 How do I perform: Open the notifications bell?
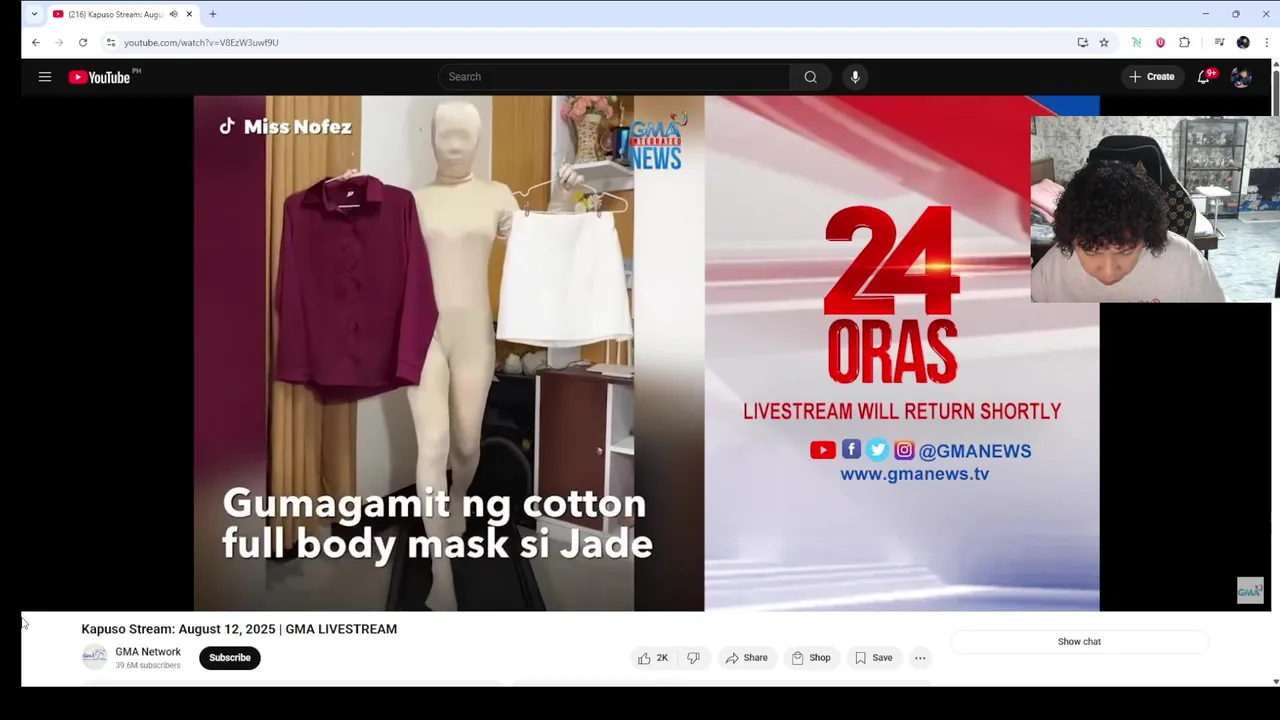click(x=1204, y=77)
